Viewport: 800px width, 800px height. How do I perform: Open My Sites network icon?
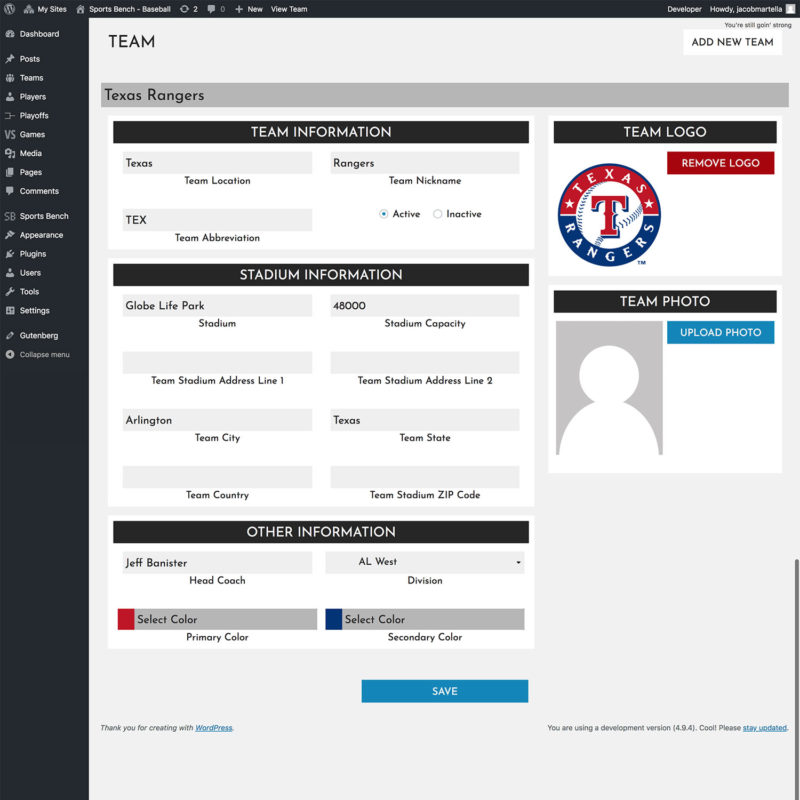[x=29, y=9]
